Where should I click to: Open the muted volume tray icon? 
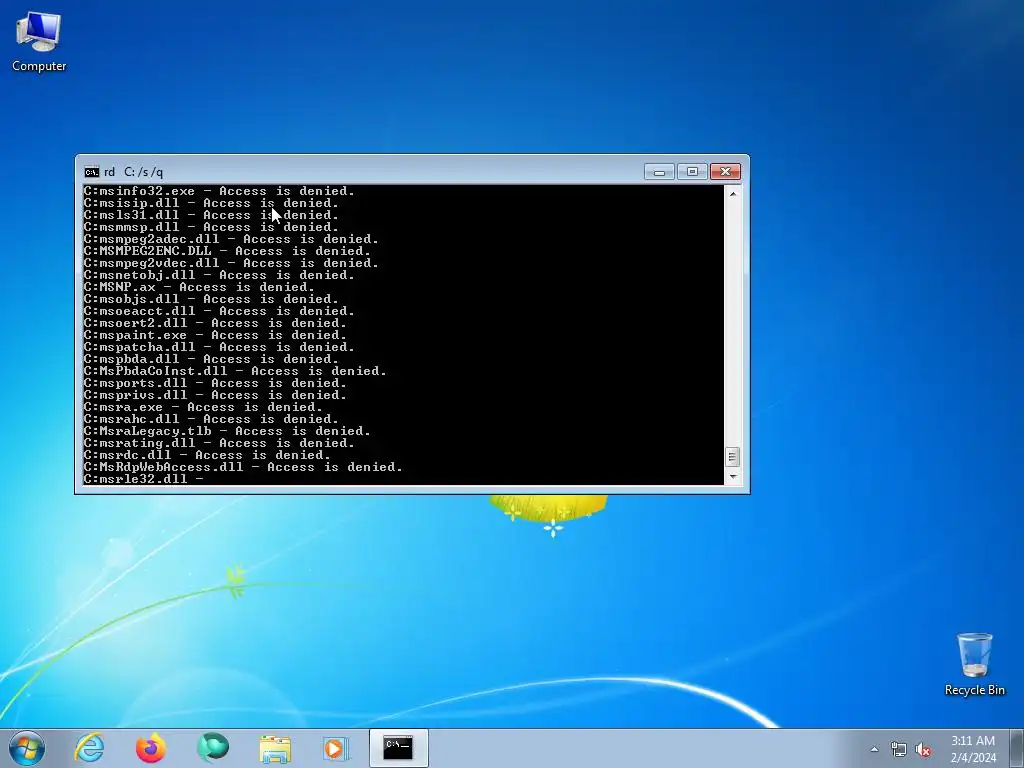pos(923,749)
